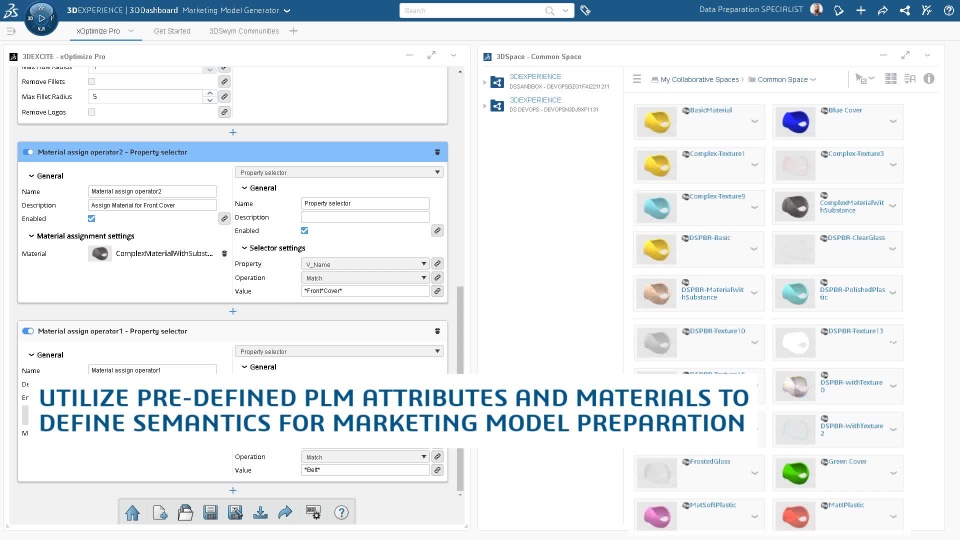Add operator above Material assign operator2

pos(233,132)
